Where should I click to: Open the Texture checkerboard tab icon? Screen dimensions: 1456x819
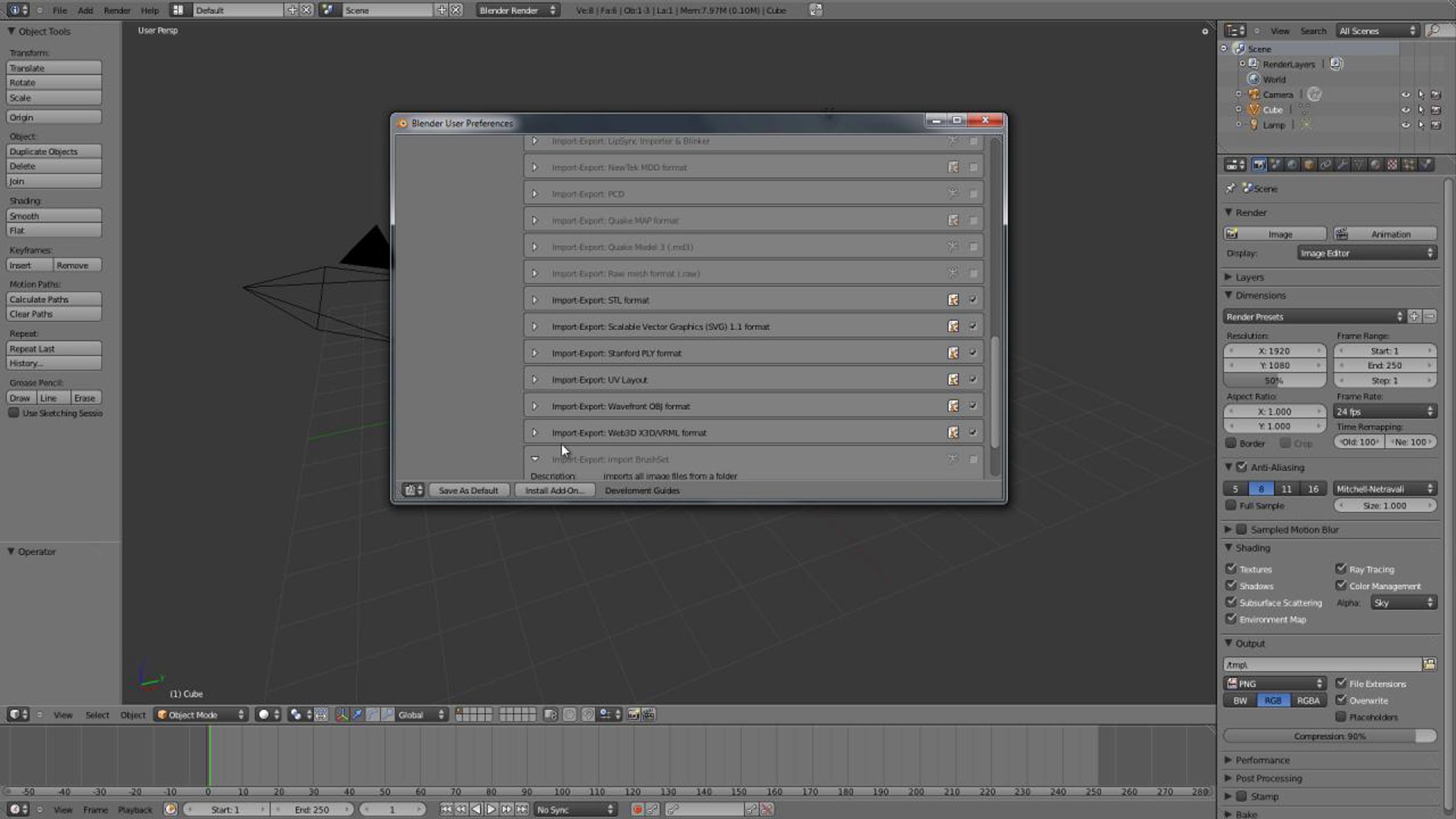click(1392, 165)
